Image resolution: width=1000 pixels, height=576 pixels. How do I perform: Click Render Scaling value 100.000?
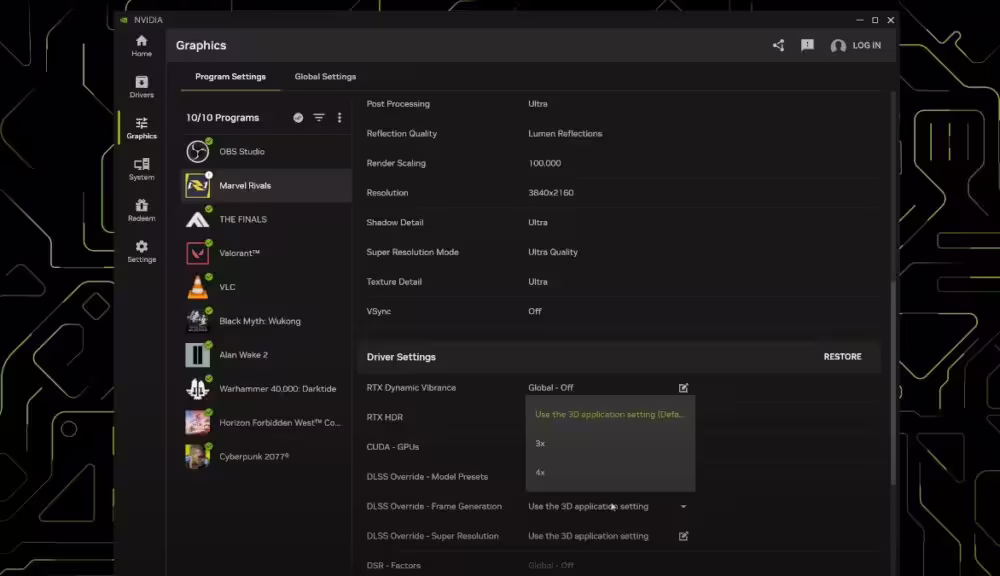point(545,163)
